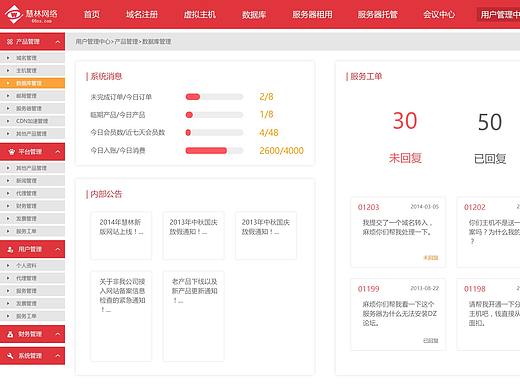Click the 50 已回复 ticket count

pyautogui.click(x=490, y=138)
